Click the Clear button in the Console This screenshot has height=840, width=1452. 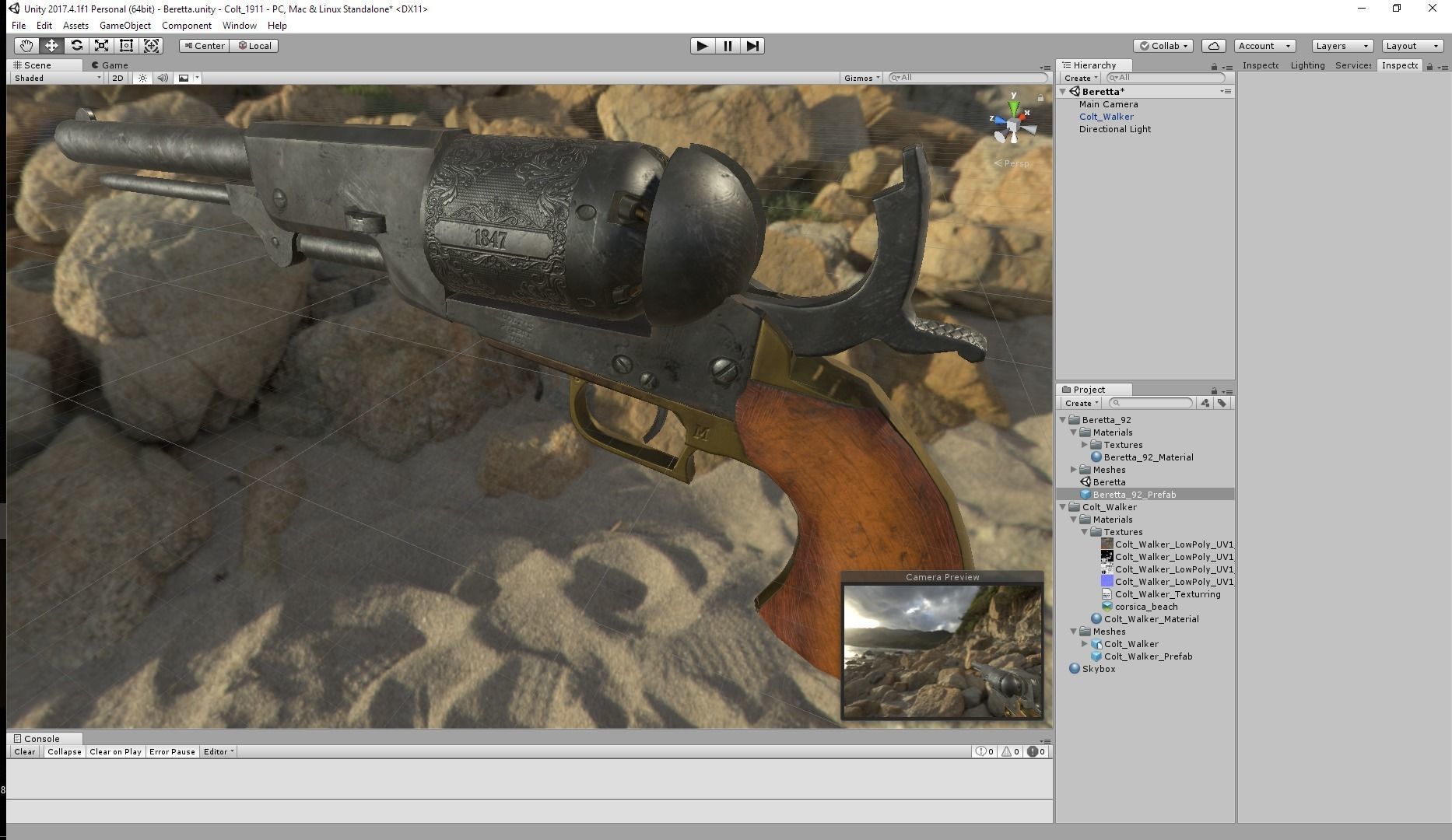pyautogui.click(x=23, y=751)
